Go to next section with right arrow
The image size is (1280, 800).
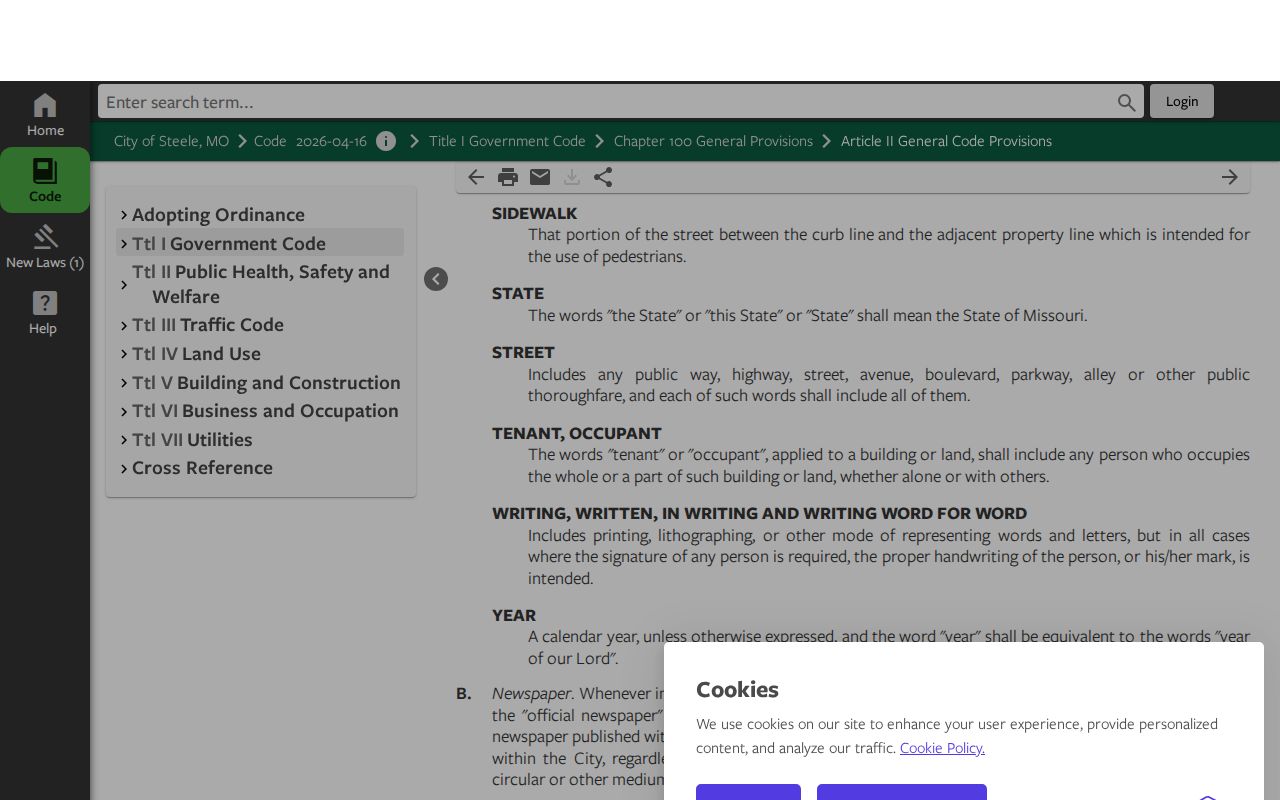(1230, 177)
